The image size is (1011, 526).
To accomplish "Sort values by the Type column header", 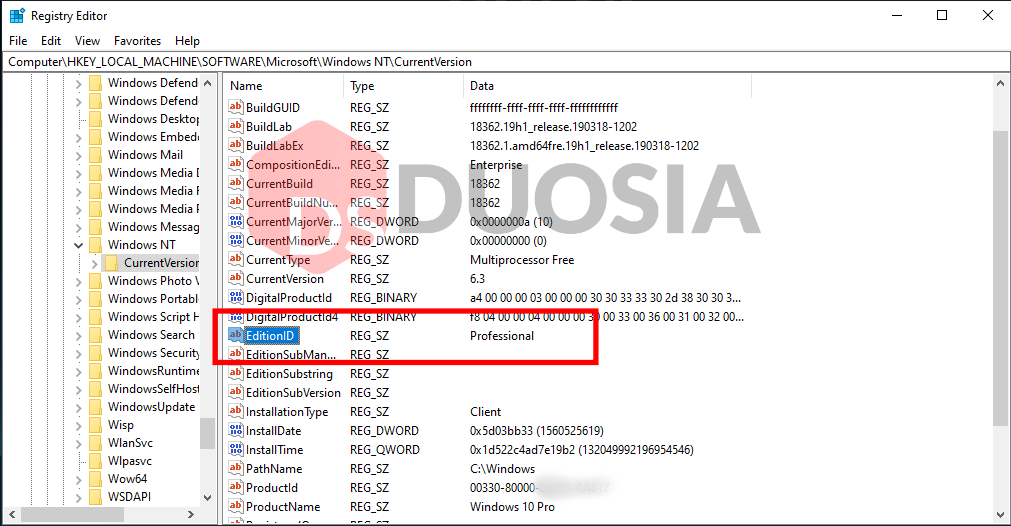I will point(404,86).
